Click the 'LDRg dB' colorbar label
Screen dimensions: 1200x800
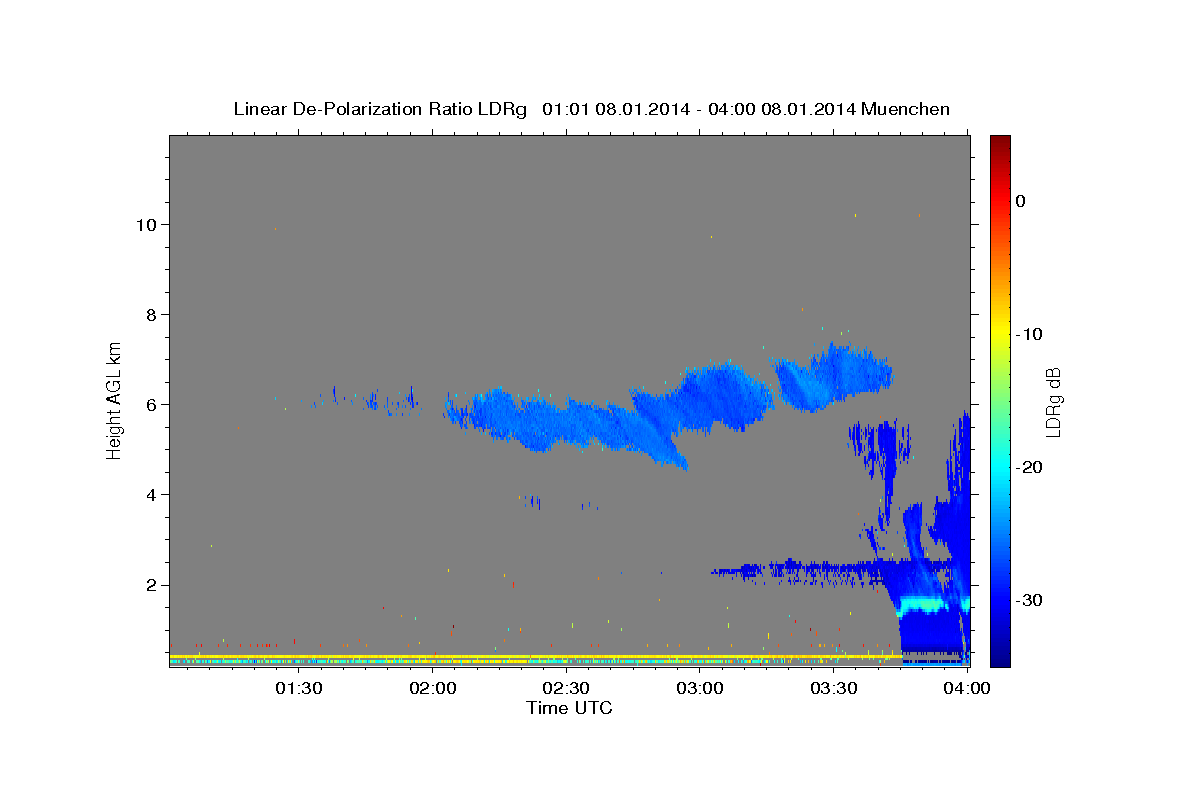tap(1052, 402)
